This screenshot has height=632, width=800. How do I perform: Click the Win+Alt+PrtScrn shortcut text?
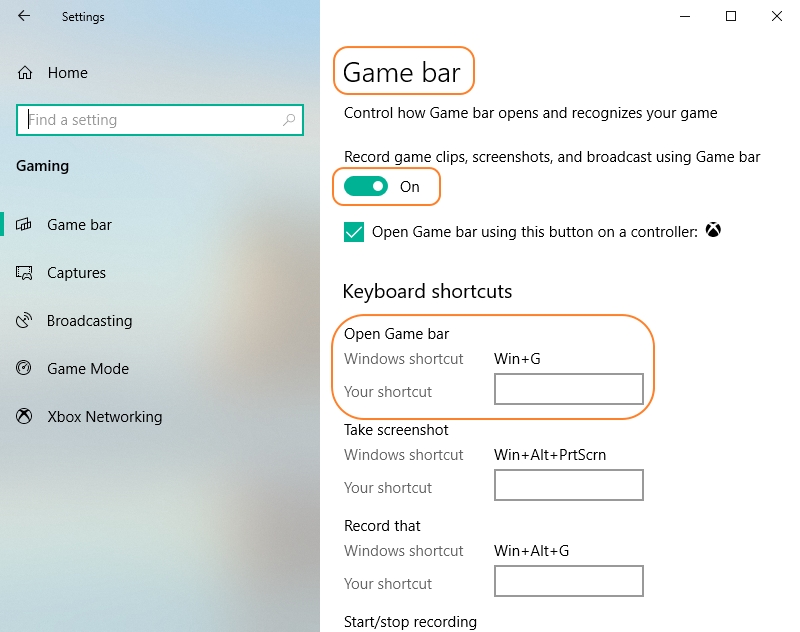550,454
